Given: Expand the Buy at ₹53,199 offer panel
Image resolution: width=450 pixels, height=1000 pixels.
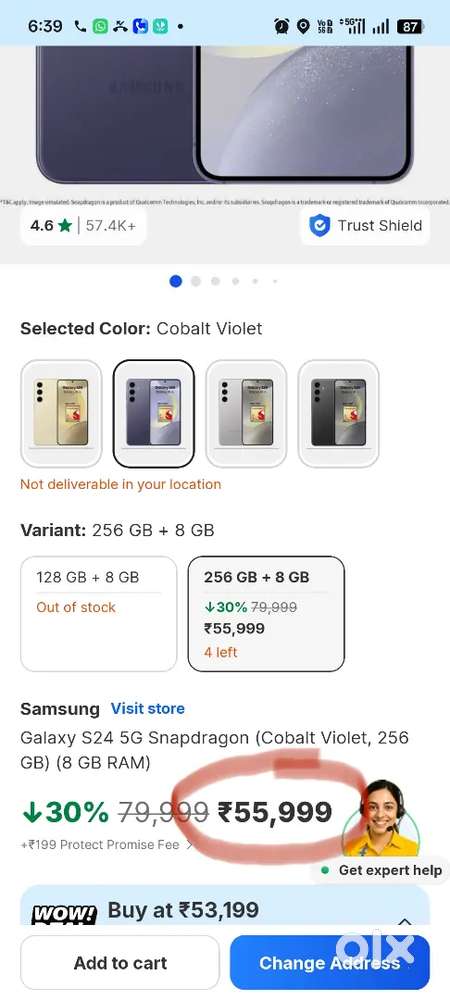Looking at the screenshot, I should tap(405, 921).
